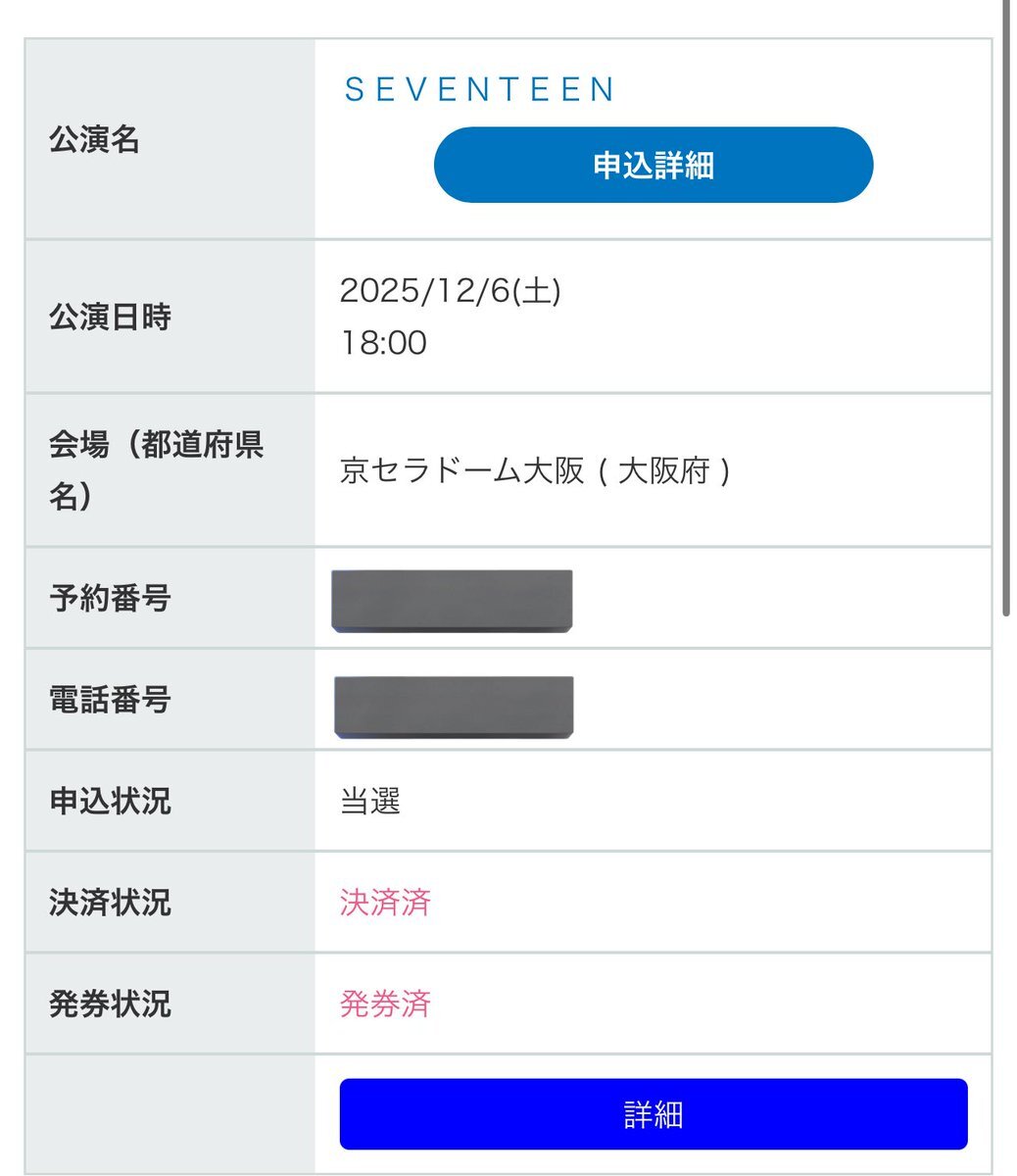The height and width of the screenshot is (1176, 1017).
Task: Click the 当選 status text
Action: tap(370, 803)
